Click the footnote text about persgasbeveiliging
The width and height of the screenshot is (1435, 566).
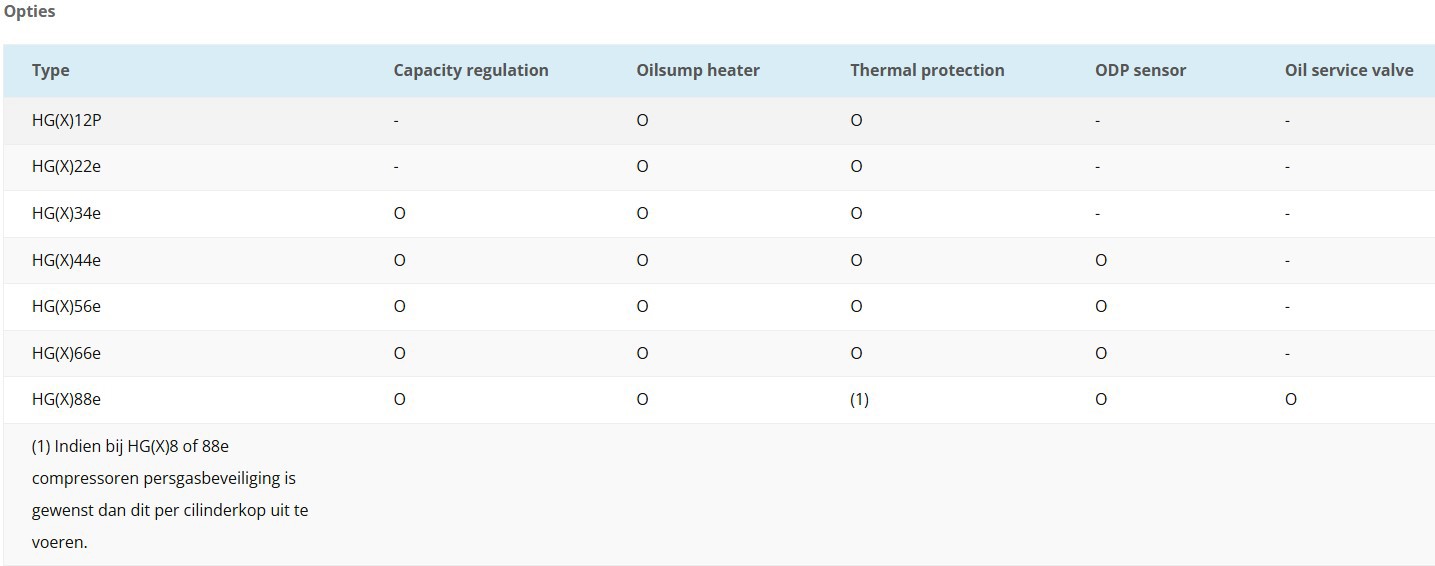tap(170, 494)
